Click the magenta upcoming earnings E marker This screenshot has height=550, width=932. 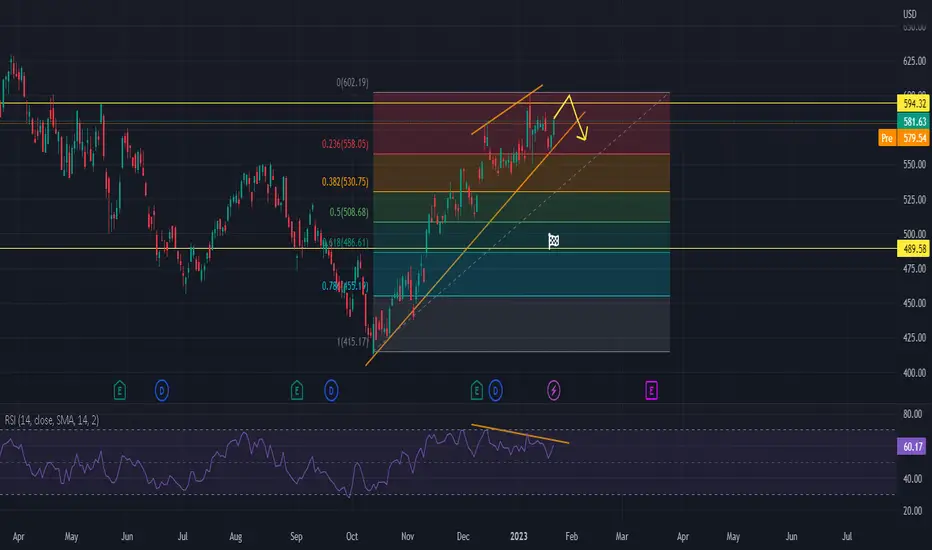(651, 391)
